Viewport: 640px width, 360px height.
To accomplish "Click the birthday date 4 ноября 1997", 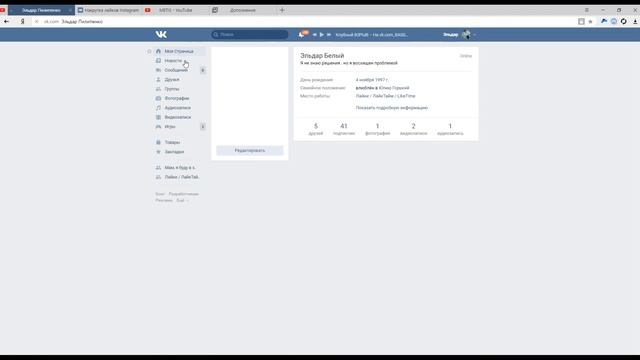I will [x=371, y=80].
